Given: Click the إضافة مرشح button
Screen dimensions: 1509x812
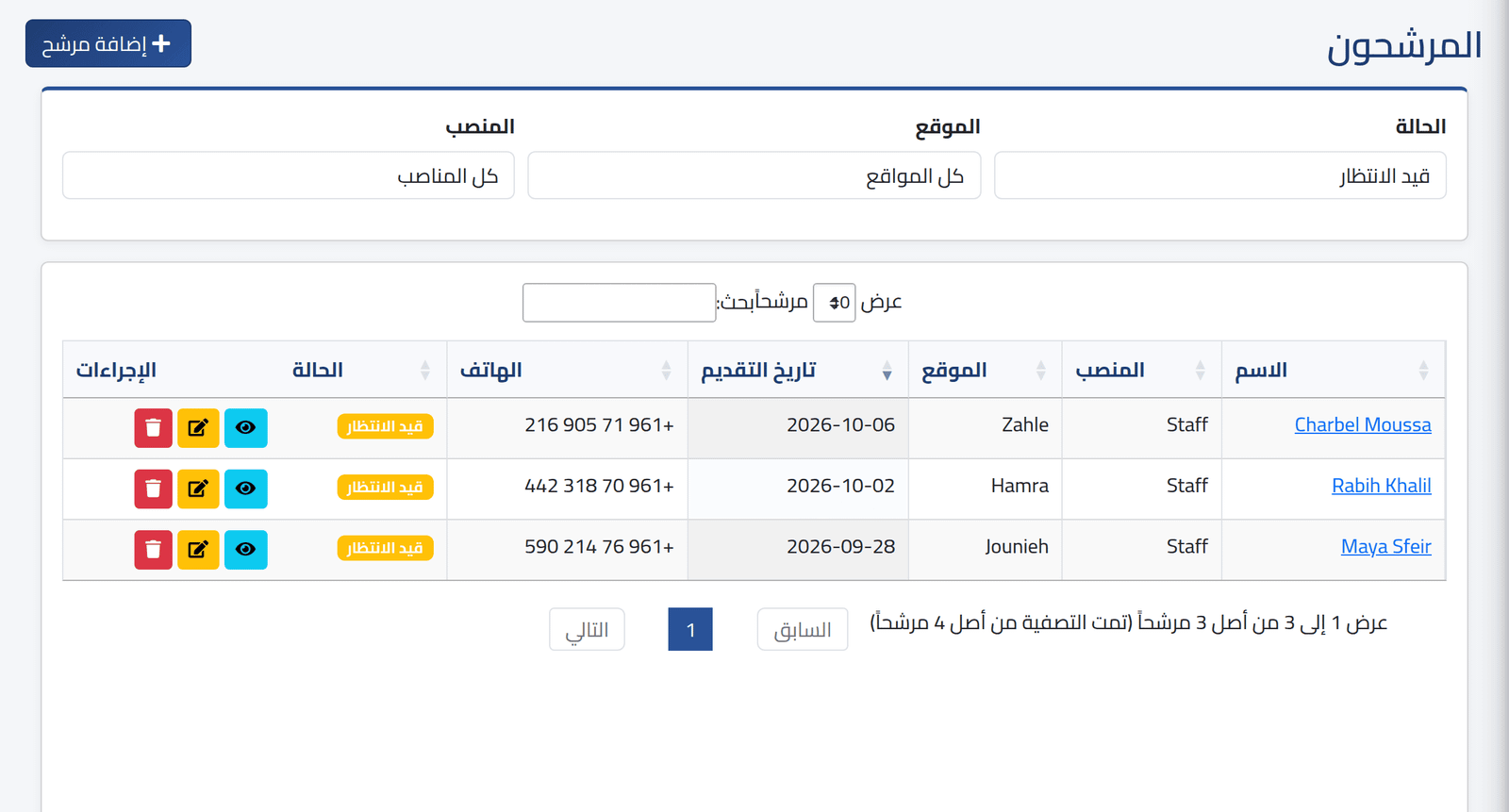Looking at the screenshot, I should [108, 43].
